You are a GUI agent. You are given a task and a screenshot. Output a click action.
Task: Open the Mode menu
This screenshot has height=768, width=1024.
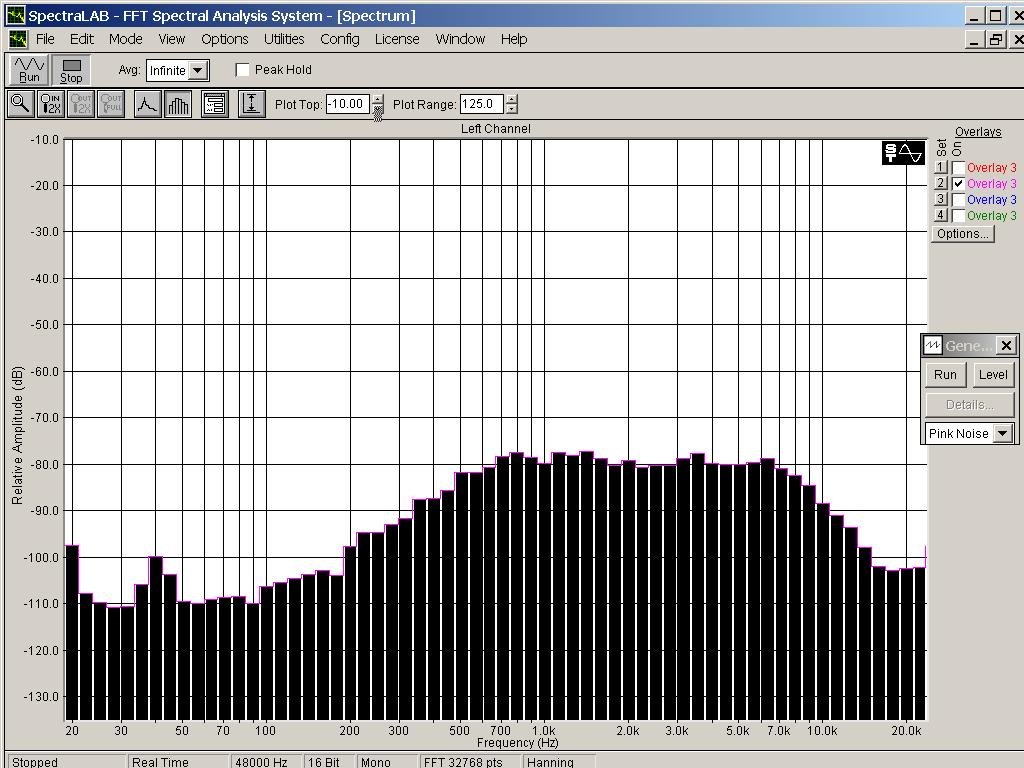click(125, 39)
